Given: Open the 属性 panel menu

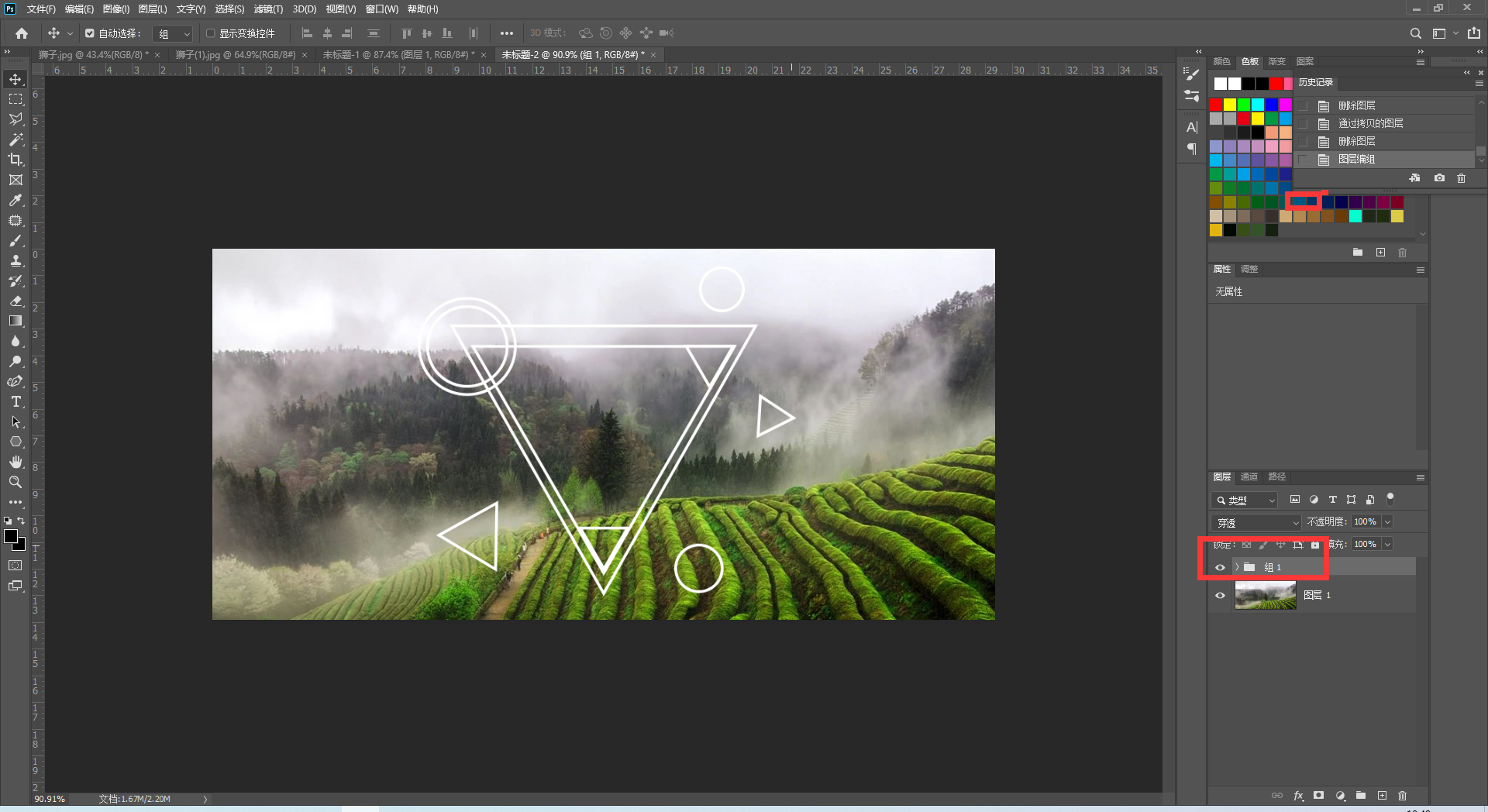Looking at the screenshot, I should 1421,270.
